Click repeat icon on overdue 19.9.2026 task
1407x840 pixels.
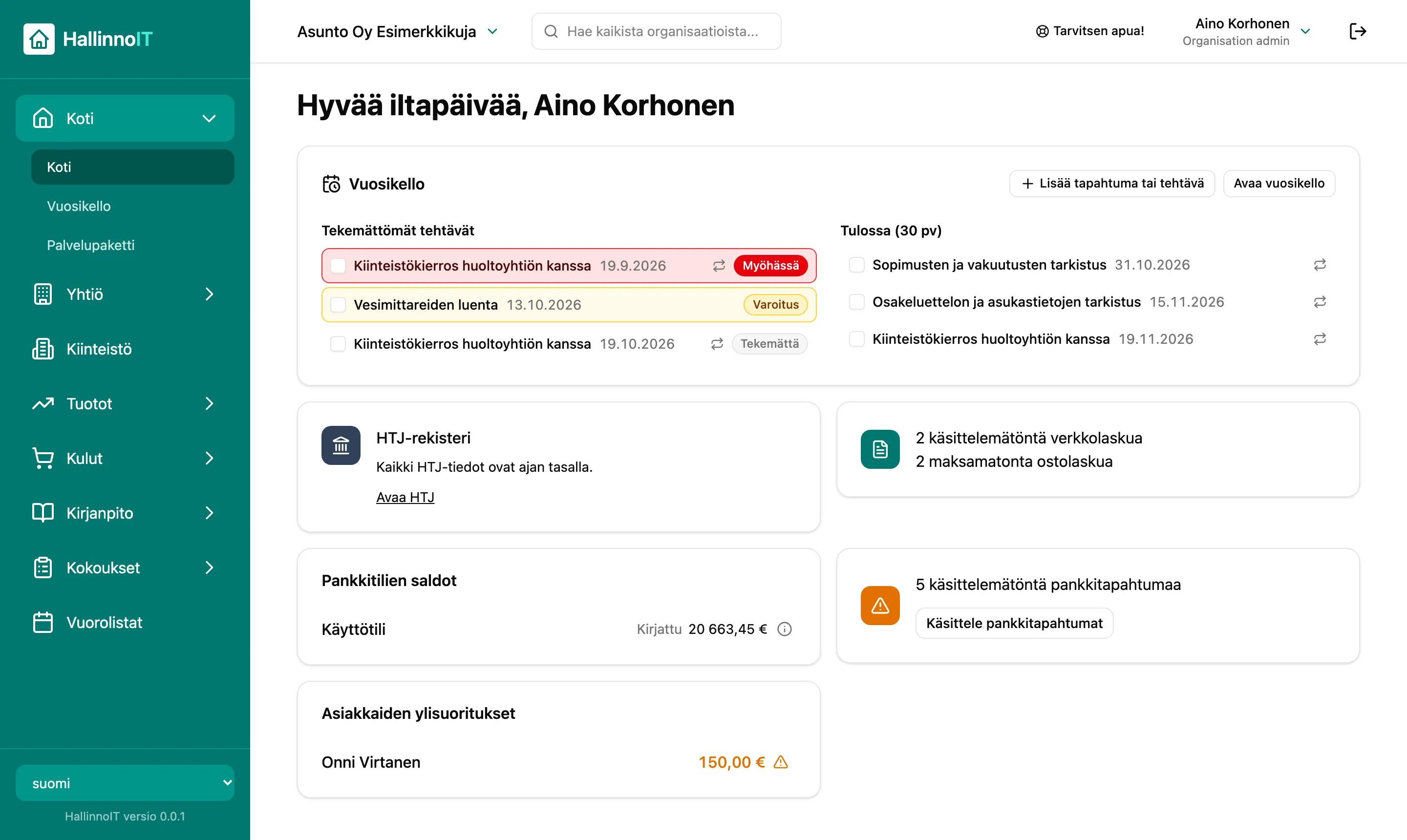[719, 266]
